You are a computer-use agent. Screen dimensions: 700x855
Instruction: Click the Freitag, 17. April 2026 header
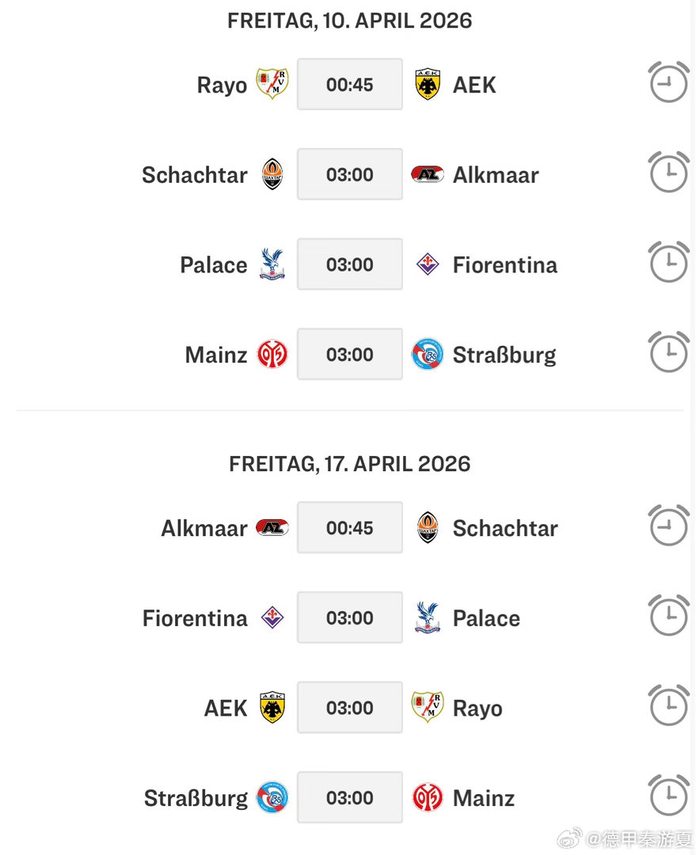pyautogui.click(x=350, y=464)
